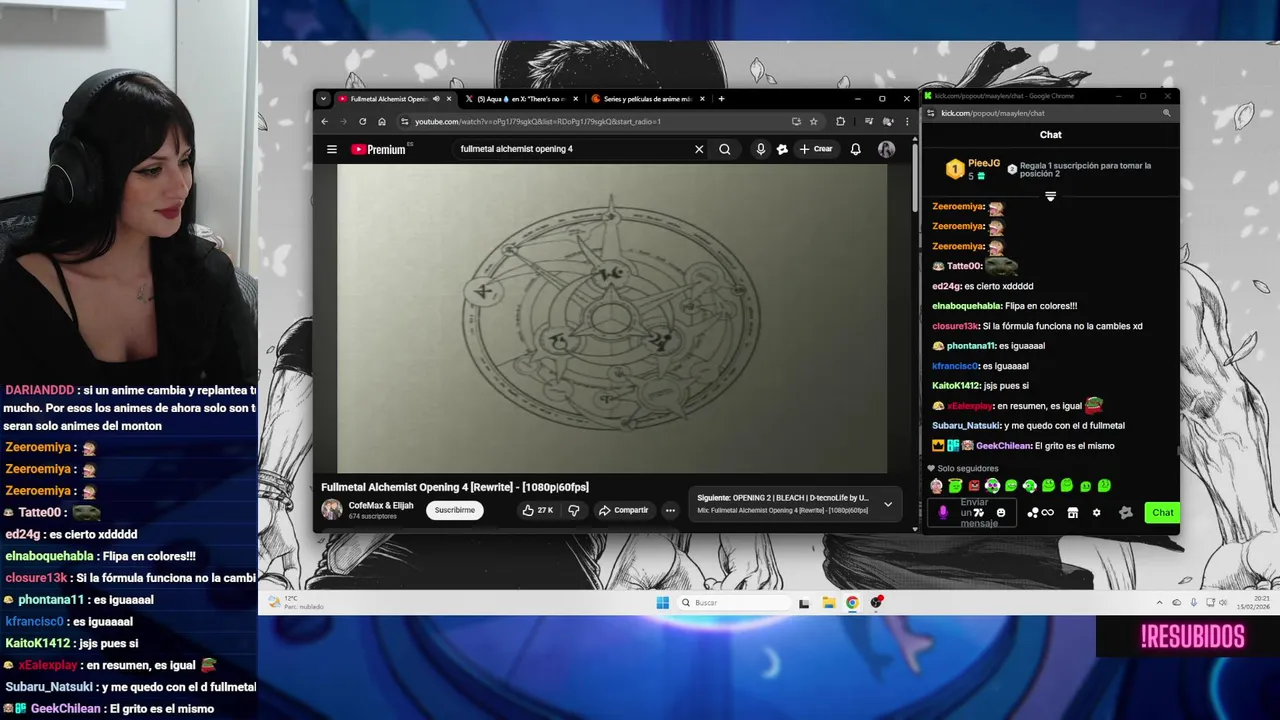Screen dimensions: 1280x720
Task: Collapse the Kick chat leaderboard handle
Action: tap(1050, 196)
